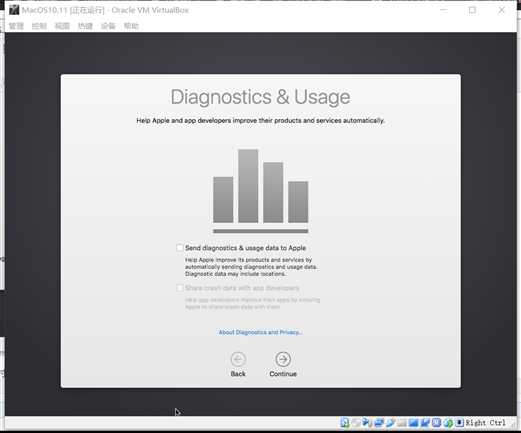Open the 帮助 menu
This screenshot has width=521, height=433.
[131, 26]
